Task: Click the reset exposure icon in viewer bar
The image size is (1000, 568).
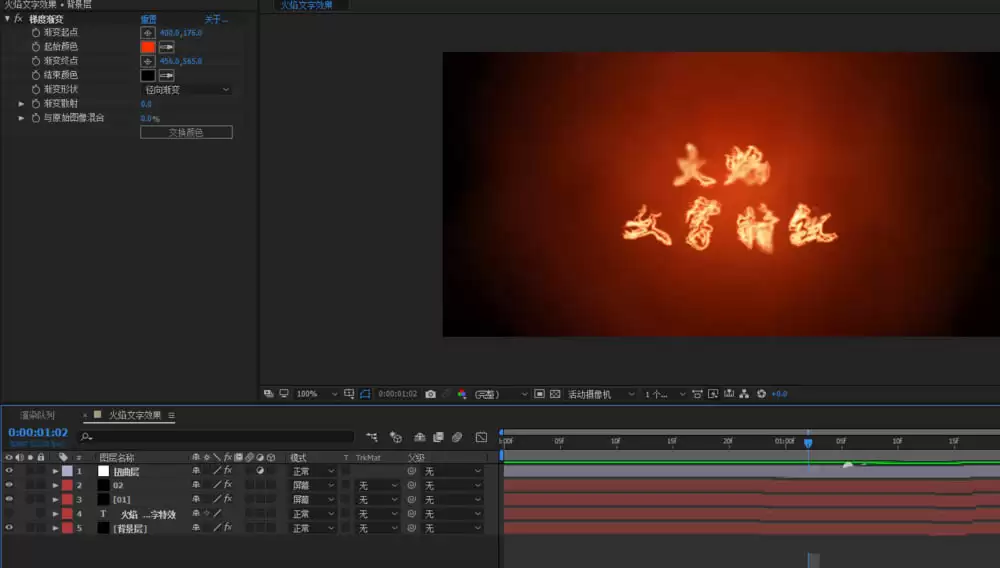Action: 761,394
